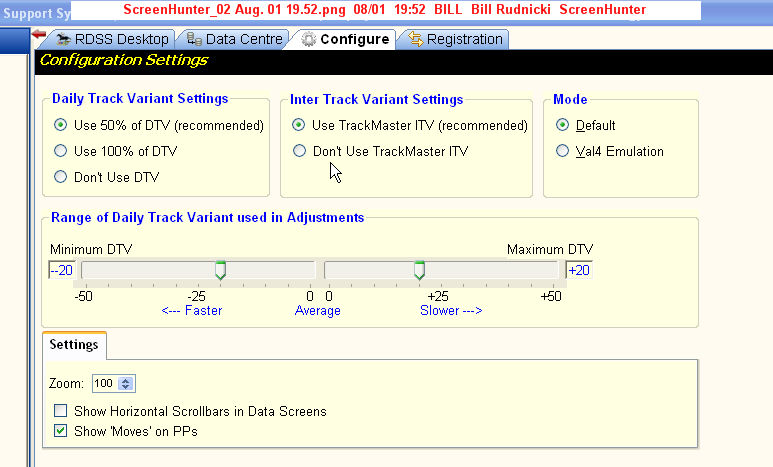Click the 'Slower --->' label

pos(451,311)
